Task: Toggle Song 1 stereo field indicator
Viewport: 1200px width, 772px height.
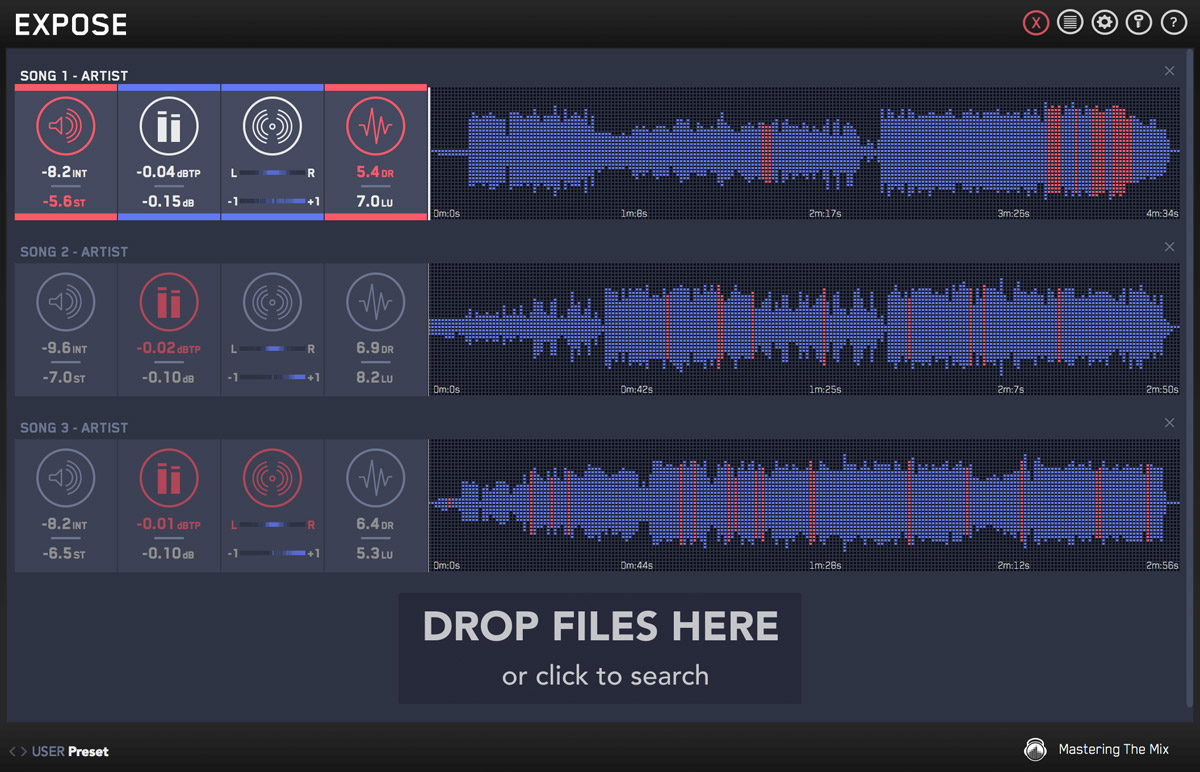Action: [x=272, y=127]
